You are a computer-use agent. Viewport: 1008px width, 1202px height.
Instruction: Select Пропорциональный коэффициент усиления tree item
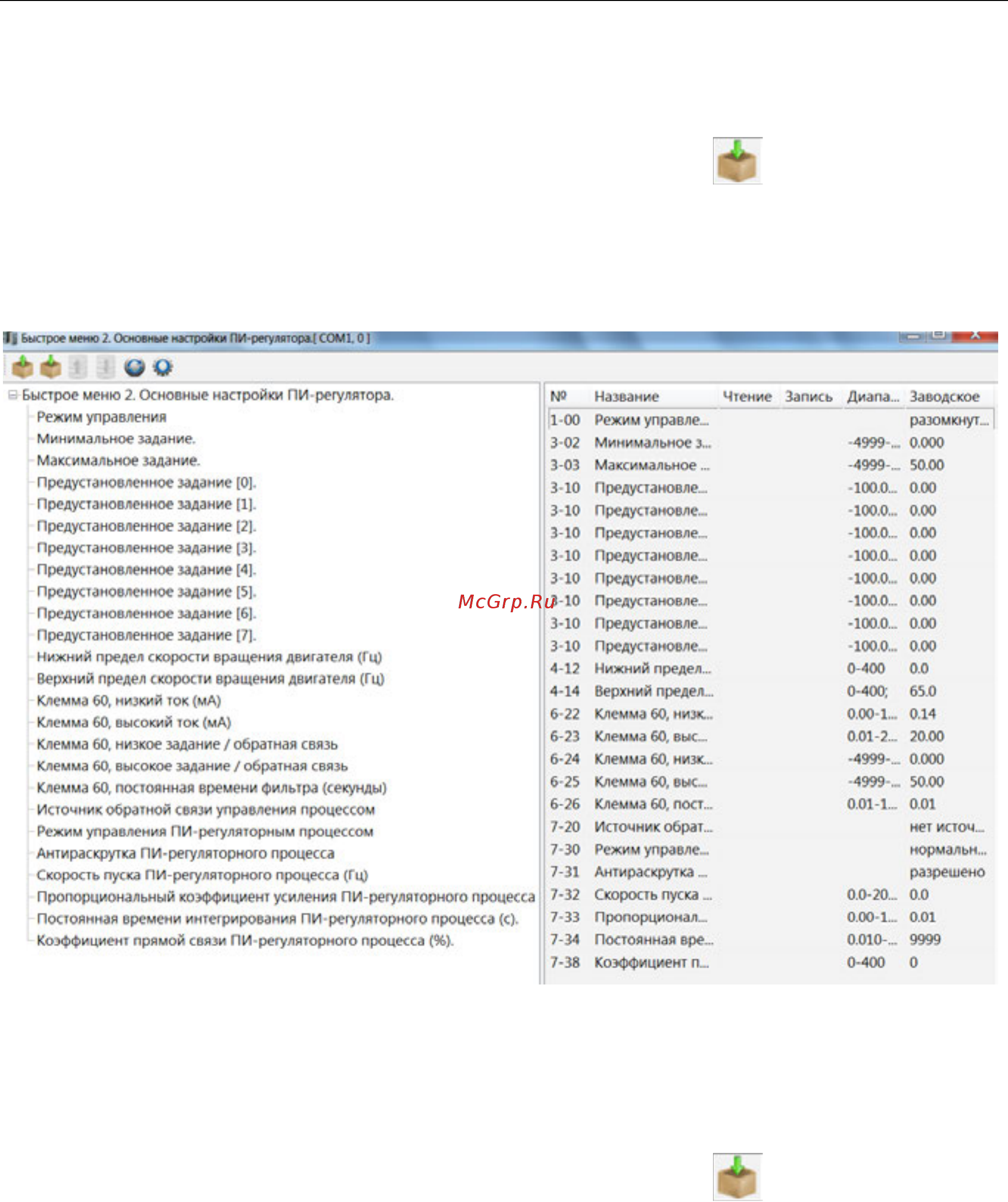click(286, 897)
